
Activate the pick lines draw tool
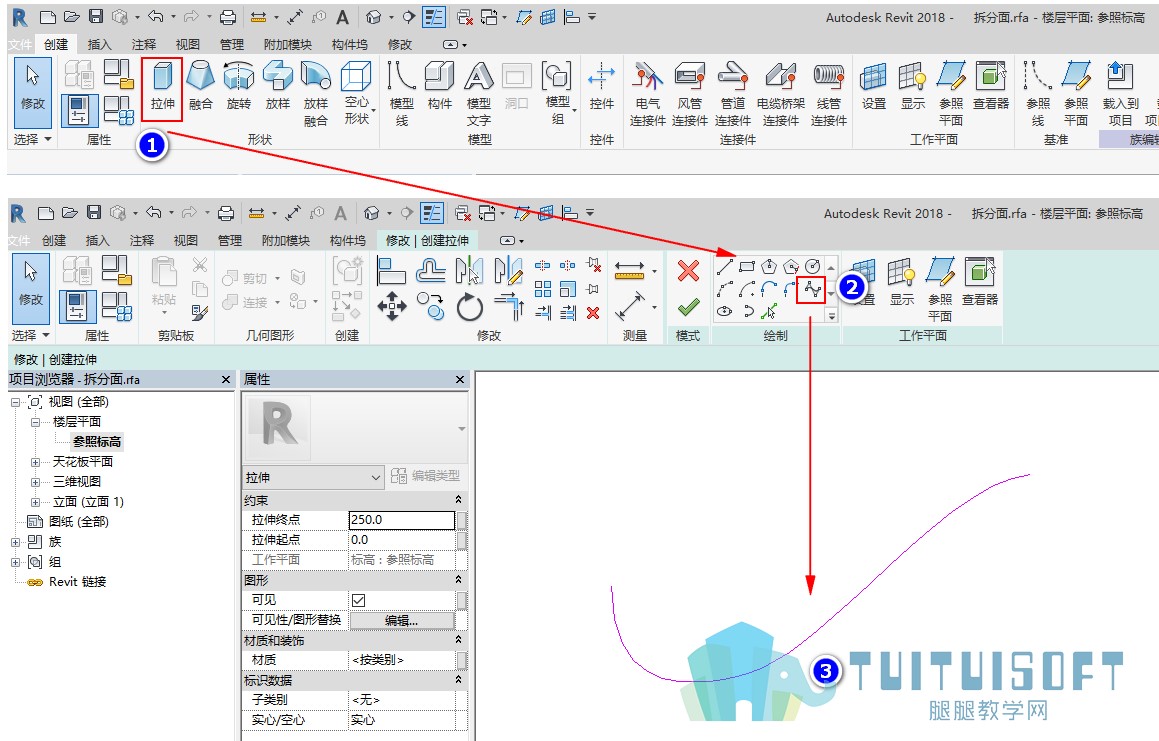coord(769,311)
